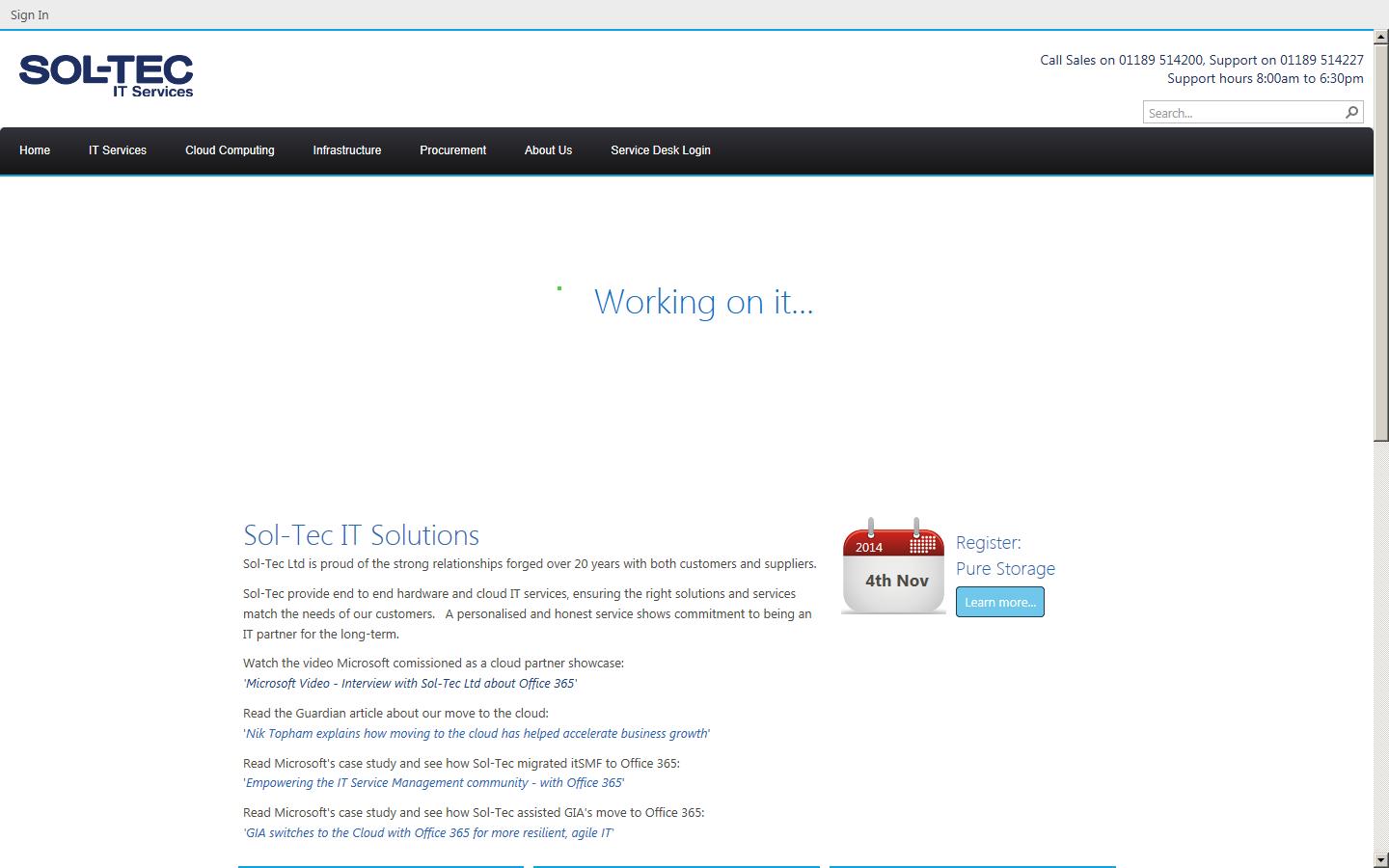Open the Cloud Computing menu
This screenshot has height=868, width=1389.
(230, 150)
